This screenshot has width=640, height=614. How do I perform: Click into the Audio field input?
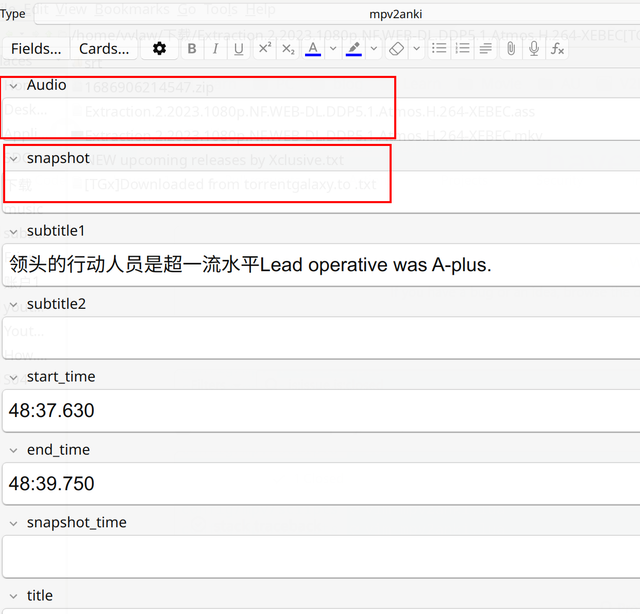coord(322,118)
